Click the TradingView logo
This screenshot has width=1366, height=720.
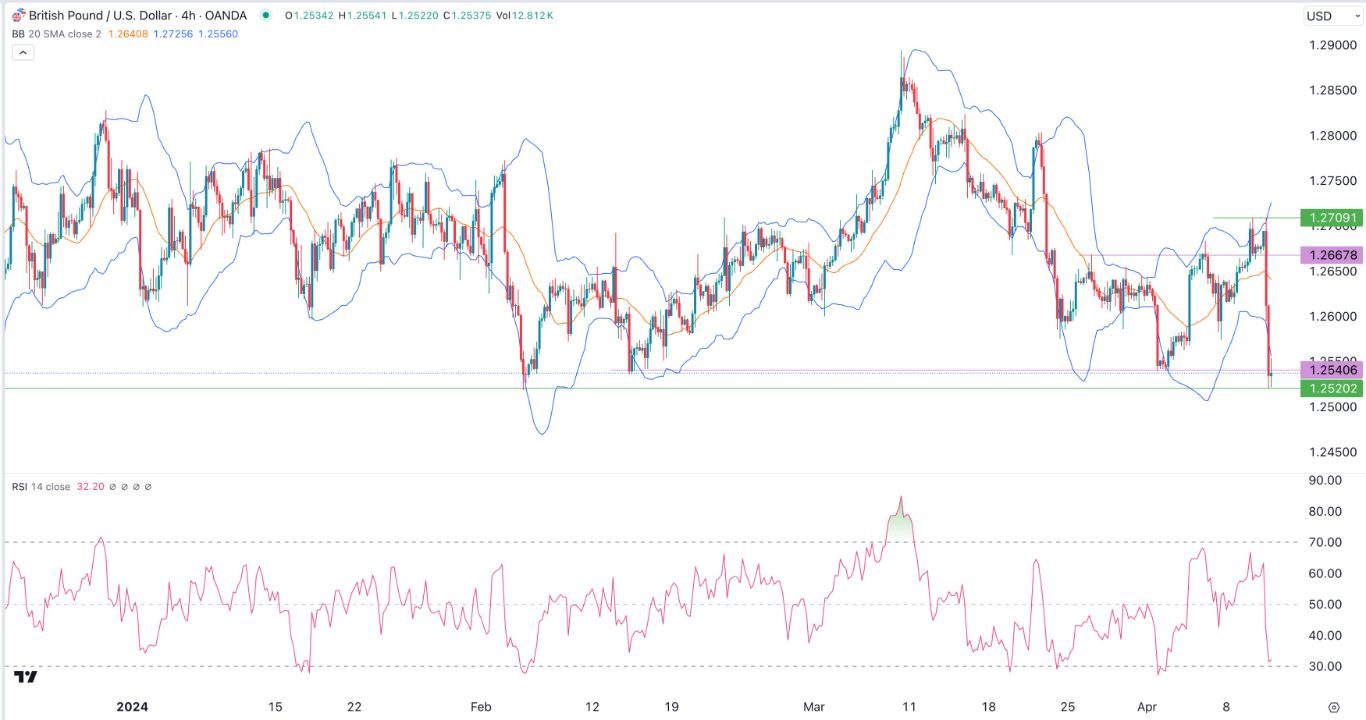[25, 677]
